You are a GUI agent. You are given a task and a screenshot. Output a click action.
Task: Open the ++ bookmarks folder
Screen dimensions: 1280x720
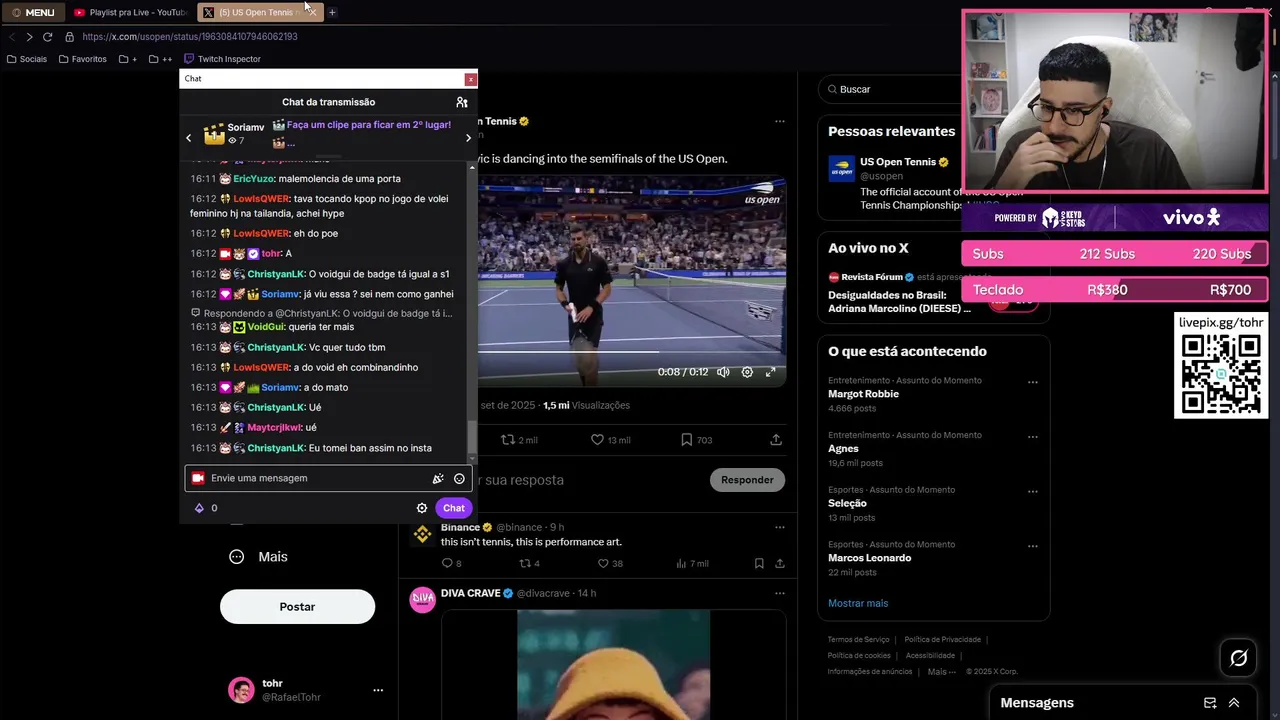(x=160, y=59)
